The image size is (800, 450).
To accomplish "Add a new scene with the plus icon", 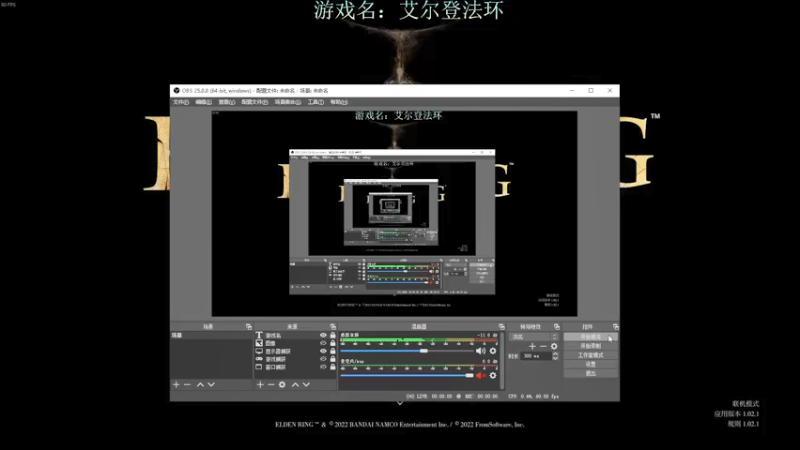I will (x=177, y=385).
